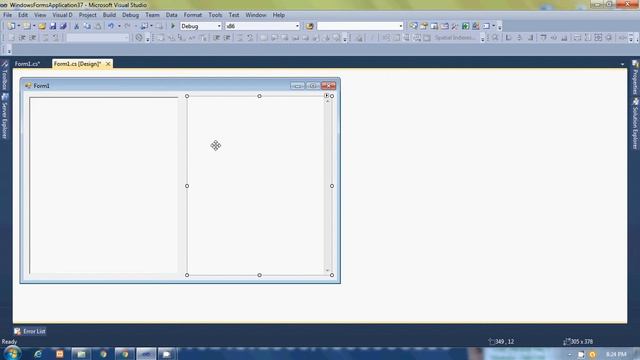This screenshot has height=360, width=640.
Task: Click the Find in Files icon beside x86
Action: [310, 26]
